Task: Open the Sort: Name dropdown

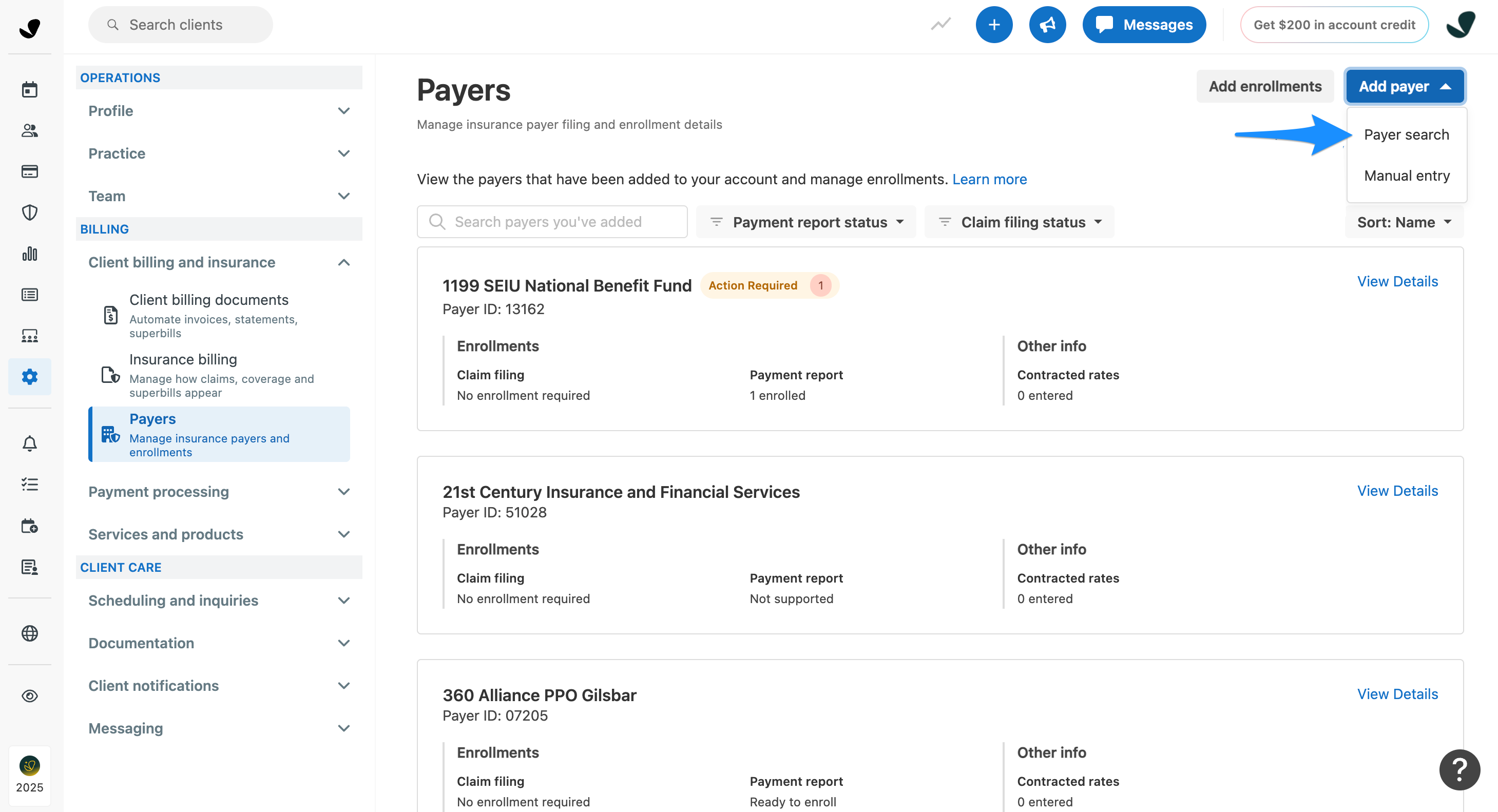Action: point(1405,222)
